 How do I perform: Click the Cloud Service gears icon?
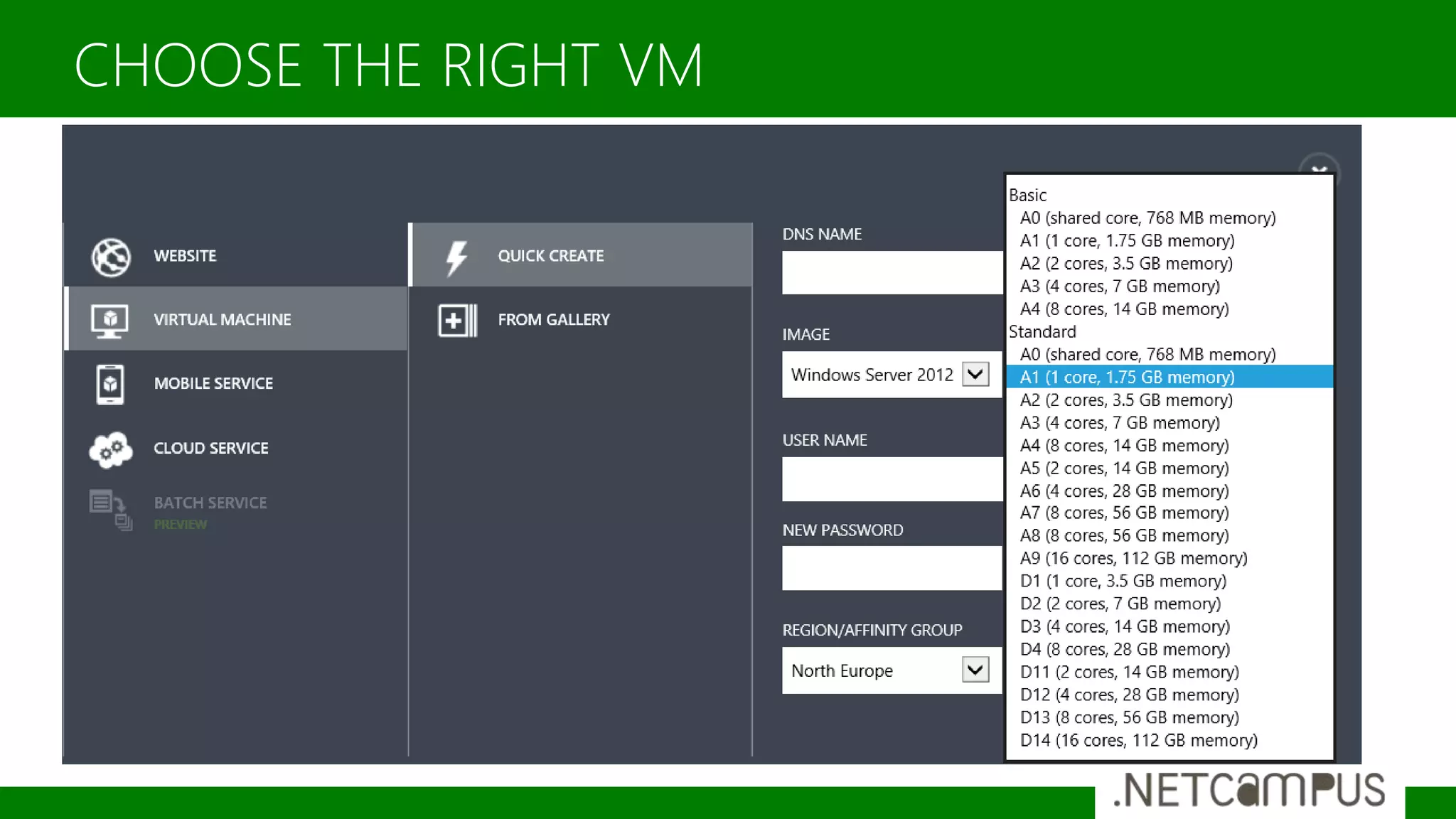(111, 449)
